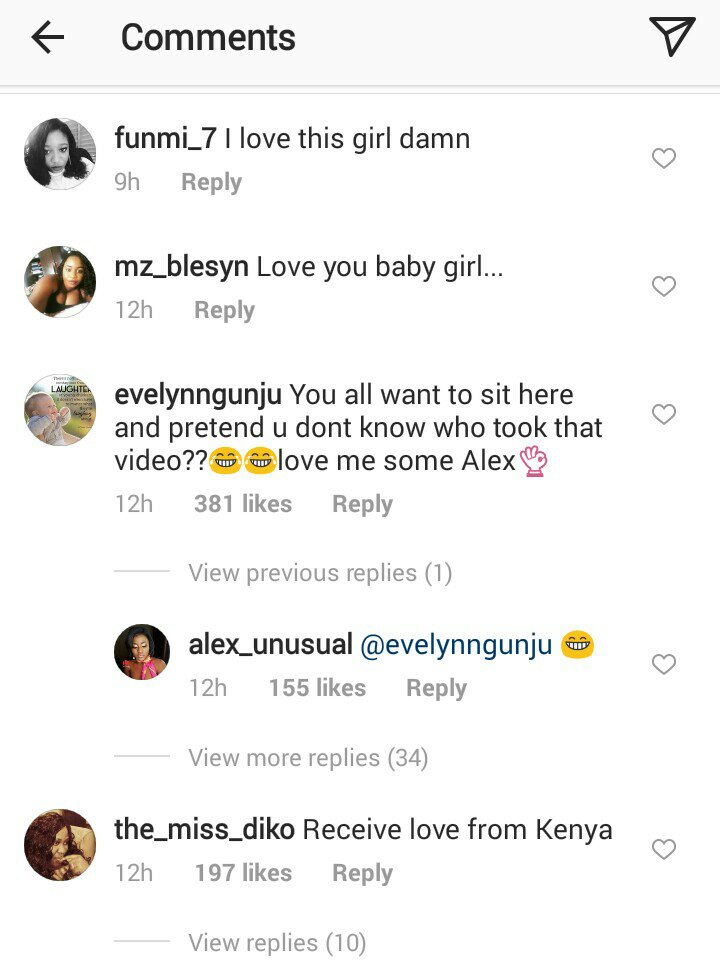Show 381 likes on evelynngunju's comment
The height and width of the screenshot is (962, 720).
pyautogui.click(x=243, y=504)
